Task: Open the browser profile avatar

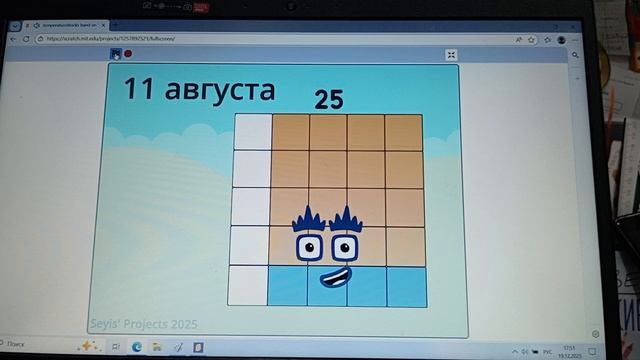Action: coord(562,40)
